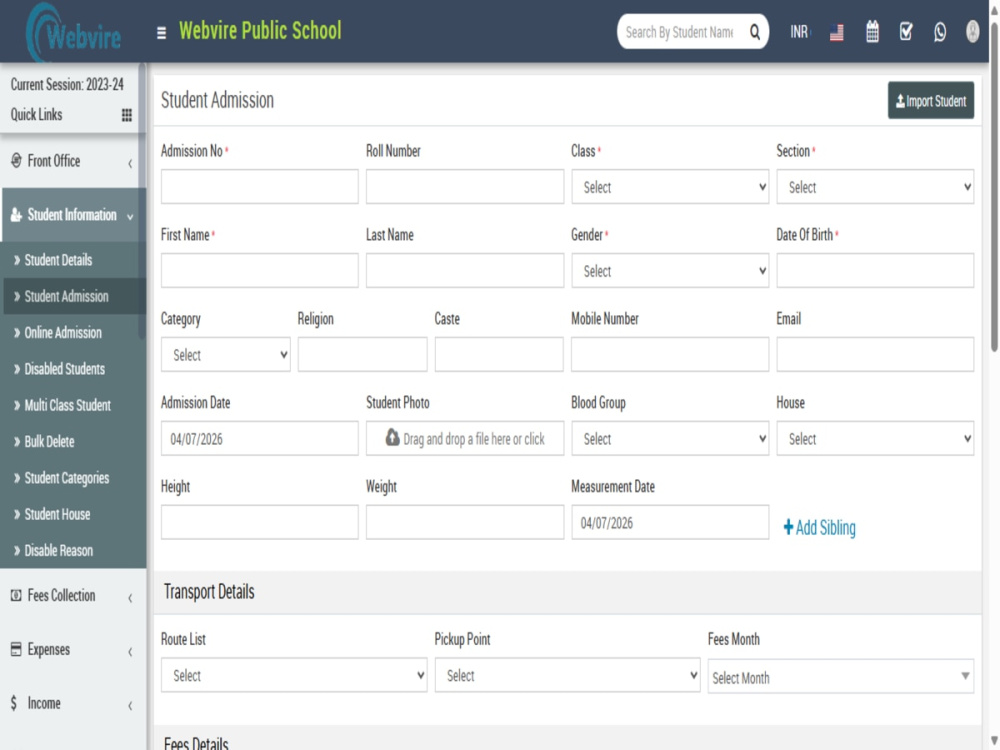Expand the Front Office menu
This screenshot has width=1000, height=750.
coord(73,161)
